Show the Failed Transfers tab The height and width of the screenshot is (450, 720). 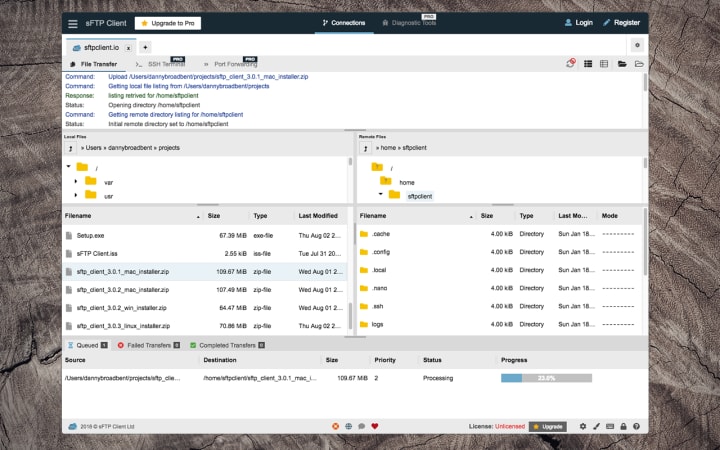[x=148, y=345]
